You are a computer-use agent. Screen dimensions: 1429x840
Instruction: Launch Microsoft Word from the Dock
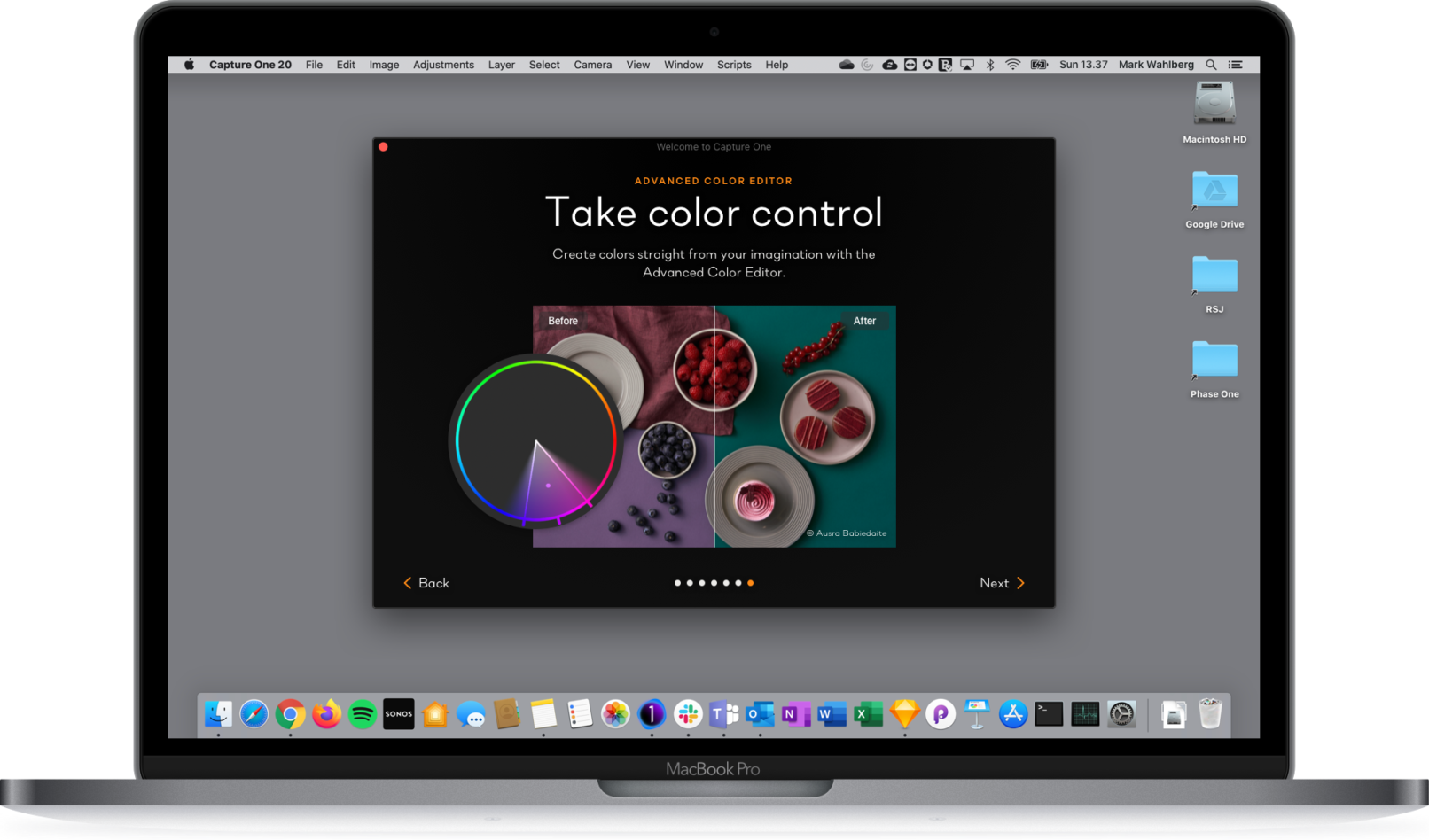(x=832, y=714)
